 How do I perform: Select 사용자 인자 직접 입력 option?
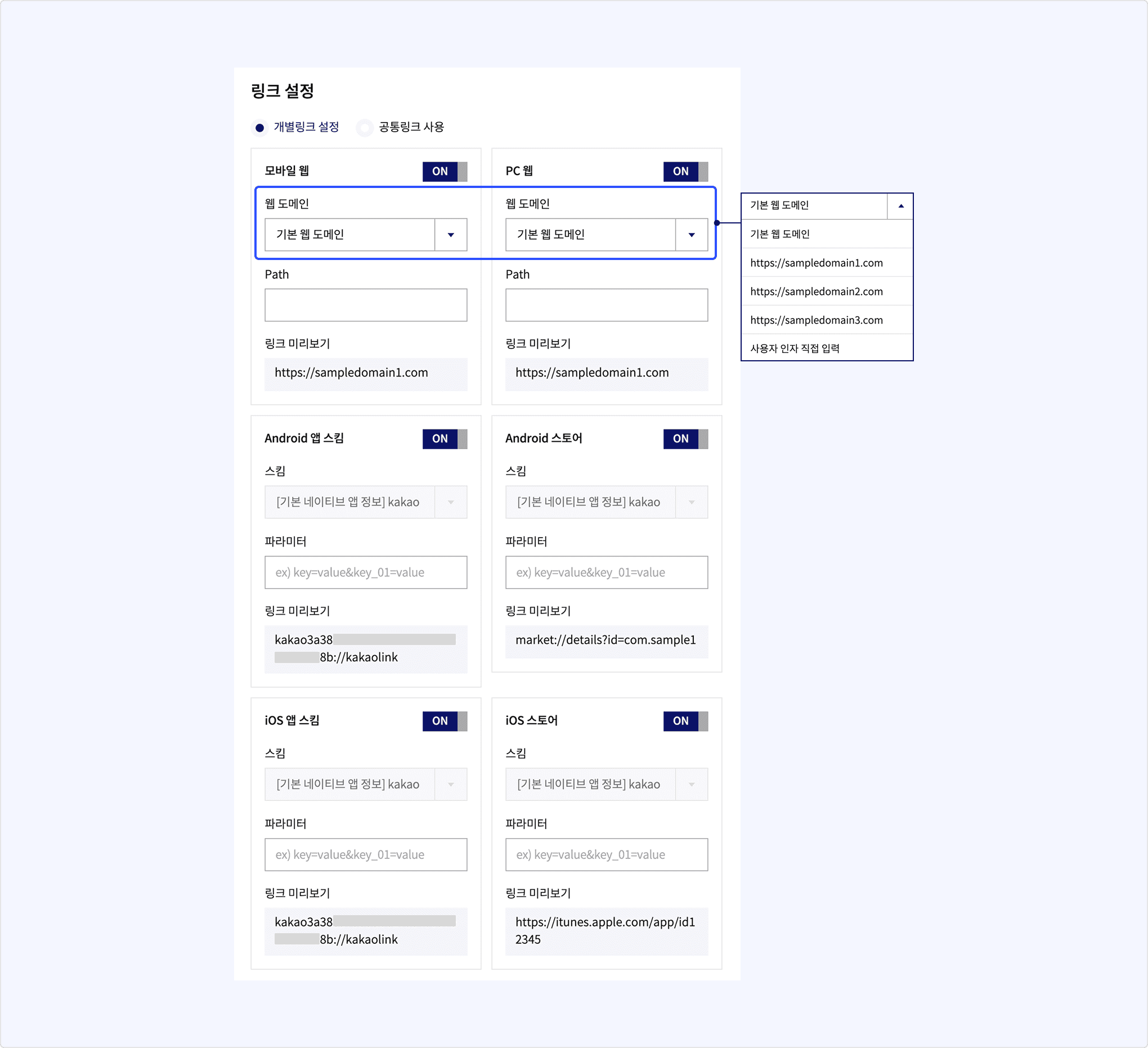coord(795,348)
